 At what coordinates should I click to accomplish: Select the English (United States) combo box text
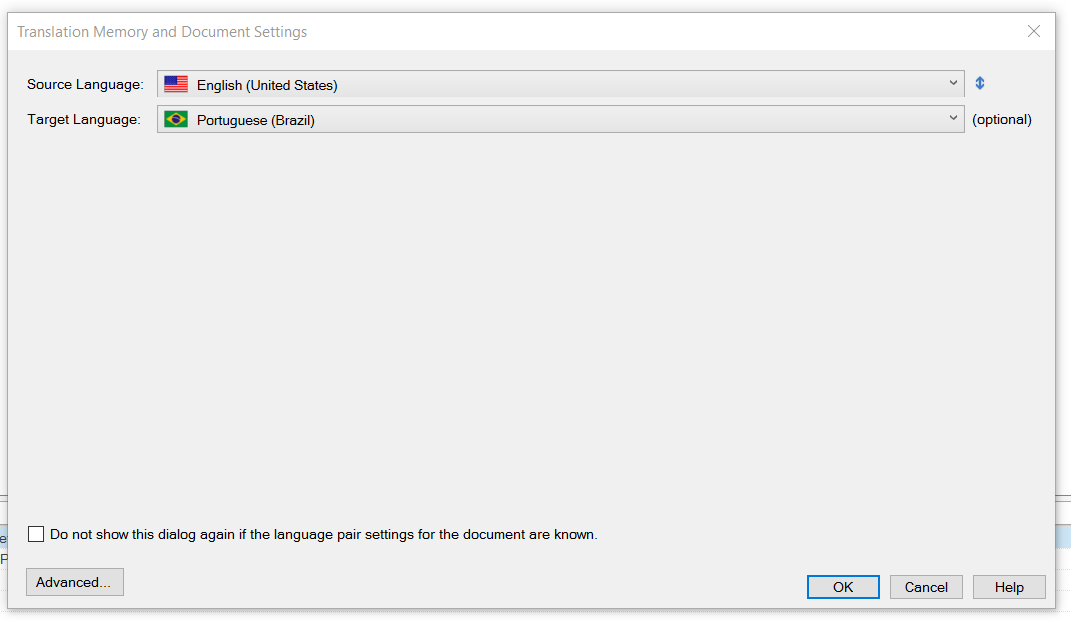point(267,85)
